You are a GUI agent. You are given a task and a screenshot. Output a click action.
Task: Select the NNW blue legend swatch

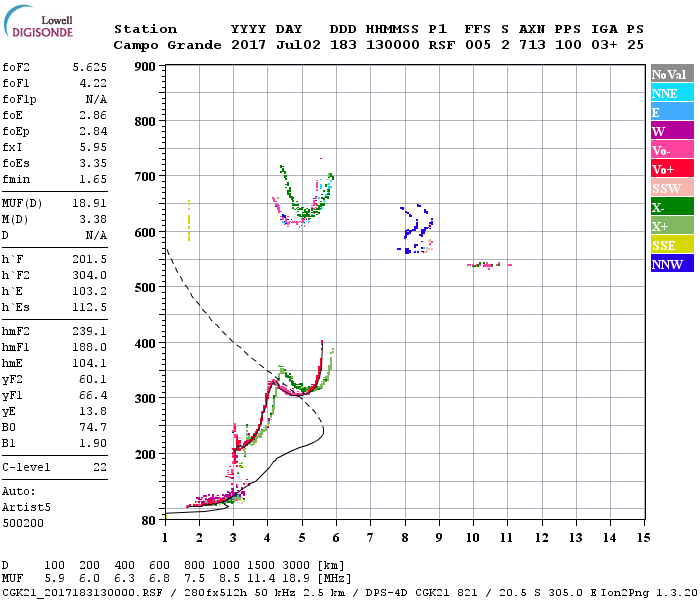click(672, 263)
